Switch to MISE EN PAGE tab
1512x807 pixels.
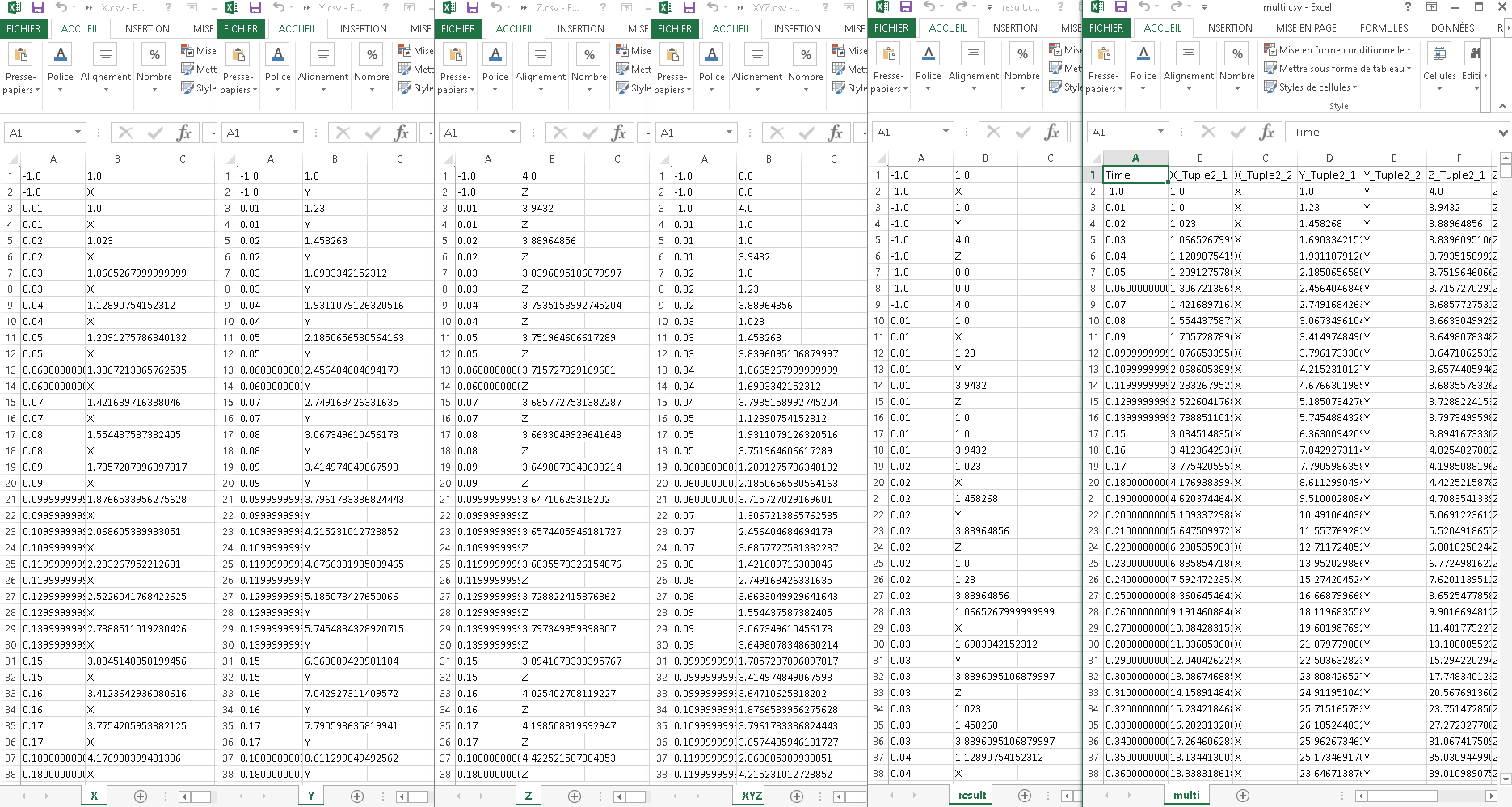(x=1306, y=27)
